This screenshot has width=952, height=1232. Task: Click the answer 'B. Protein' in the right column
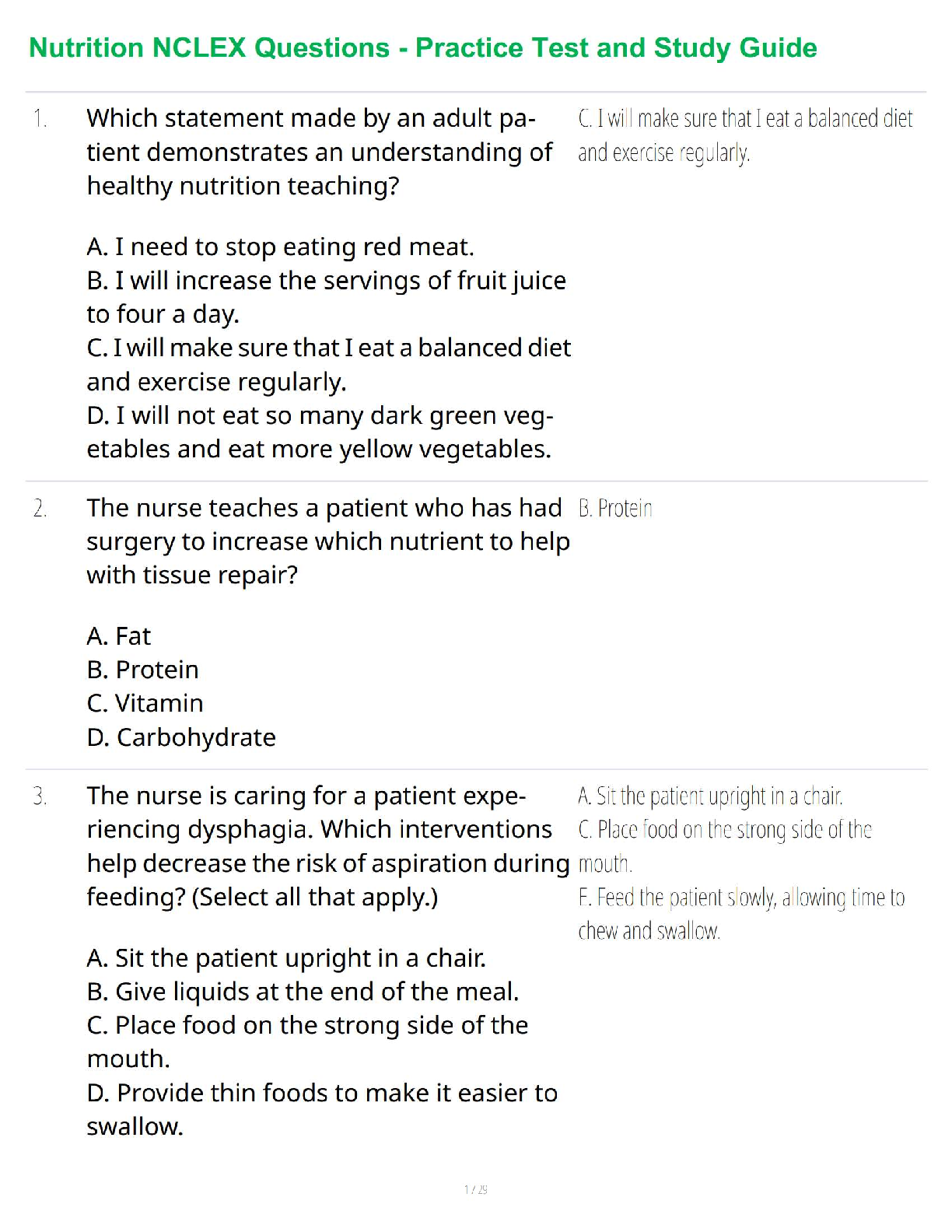[615, 509]
